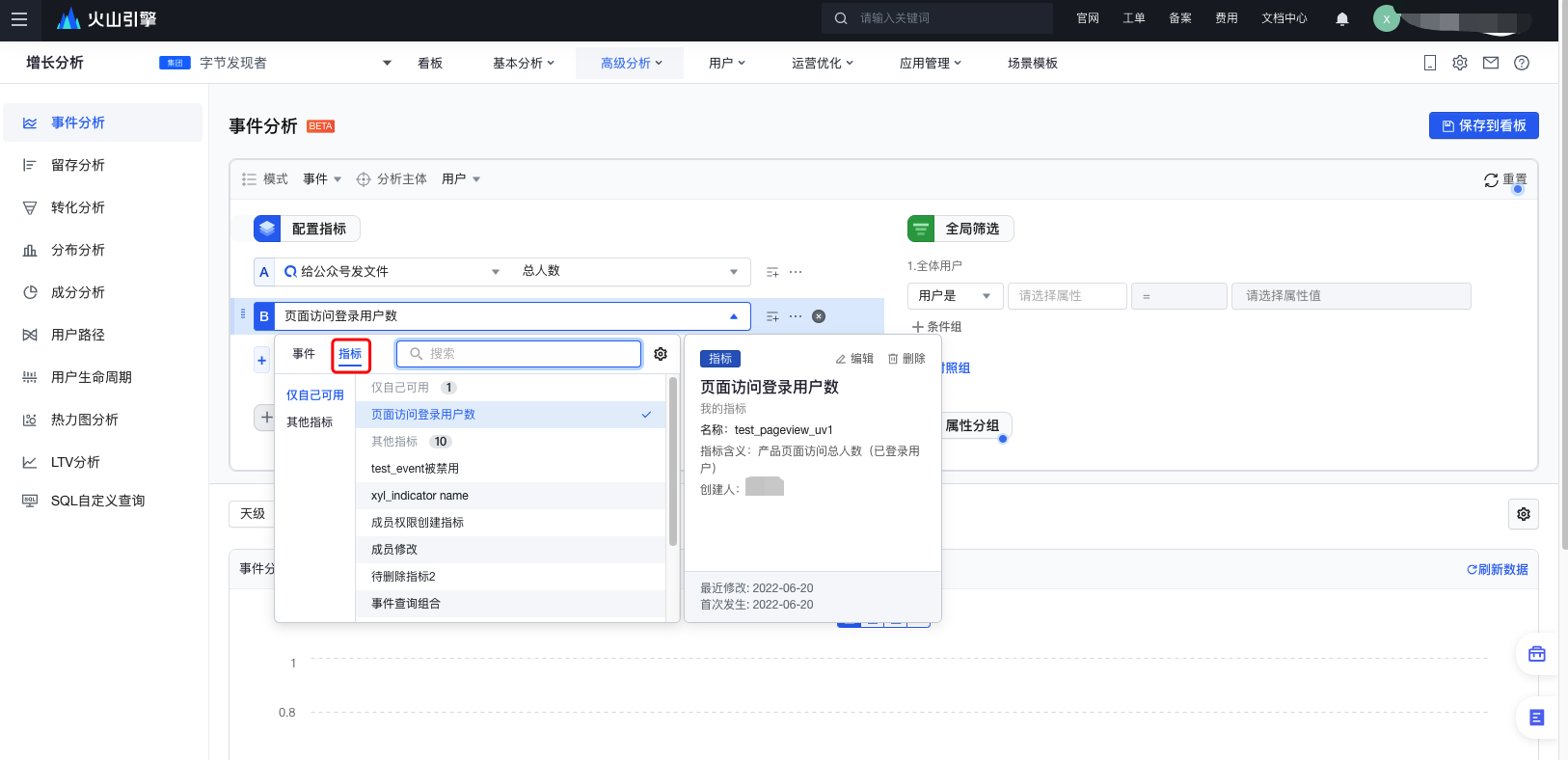Open the 总人数 measure dropdown
Viewport: 1568px width, 760px height.
(631, 272)
